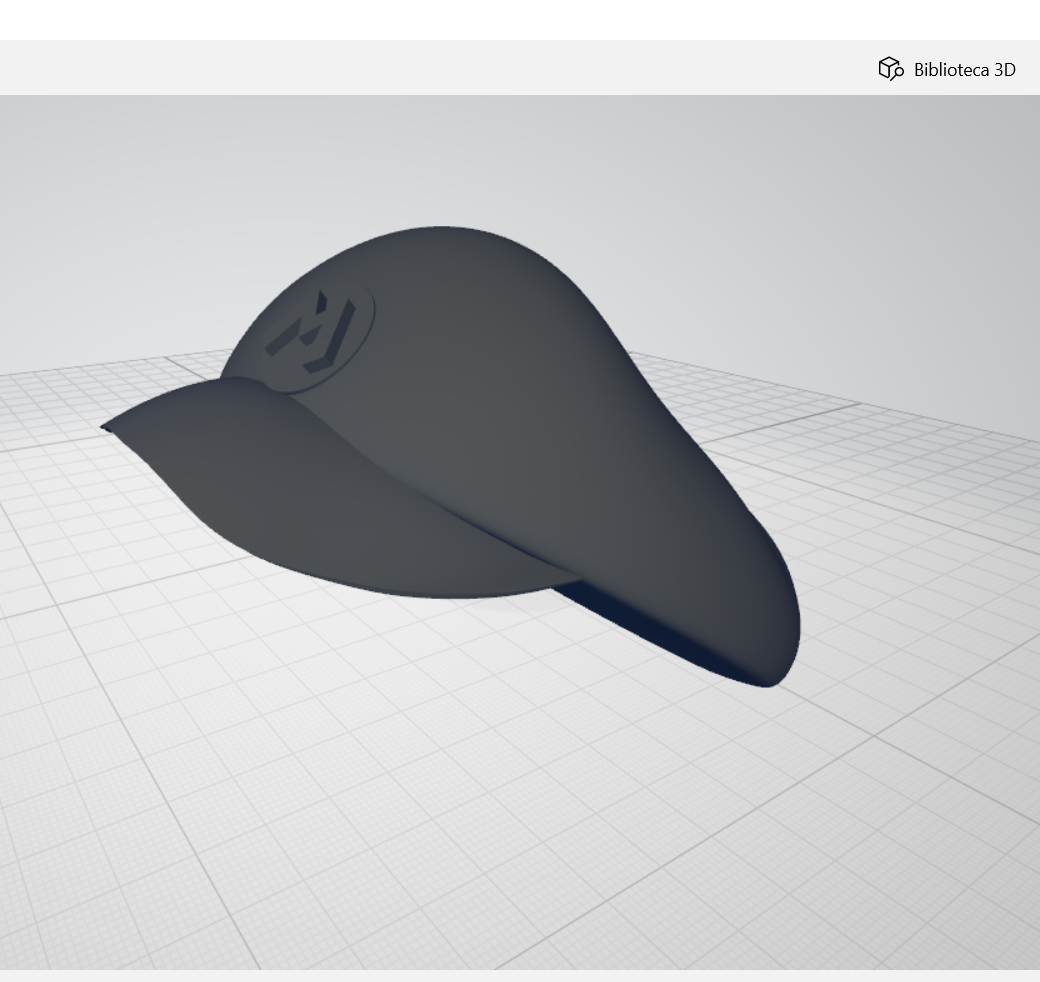Click the 3D cube search icon
The height and width of the screenshot is (982, 1040).
pos(891,69)
